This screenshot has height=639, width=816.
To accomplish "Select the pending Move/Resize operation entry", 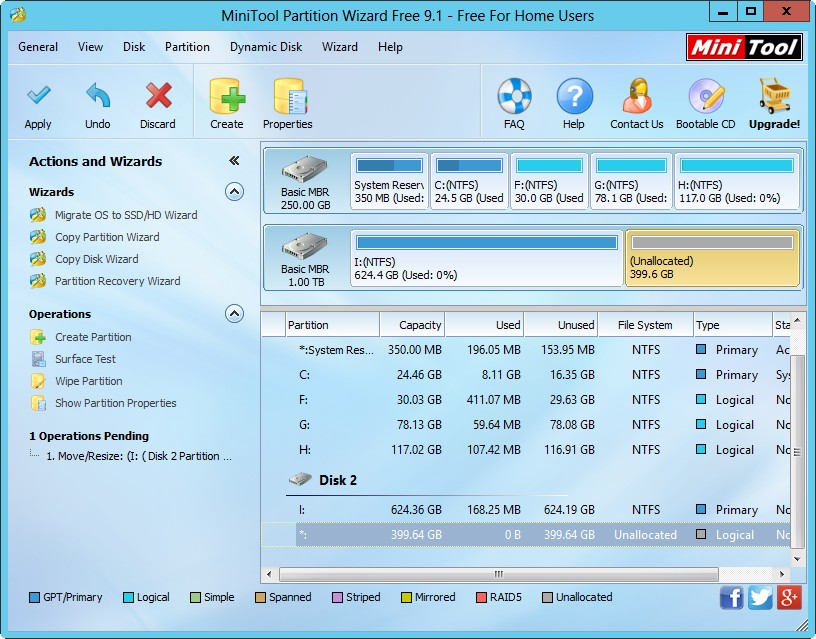I will pyautogui.click(x=138, y=456).
